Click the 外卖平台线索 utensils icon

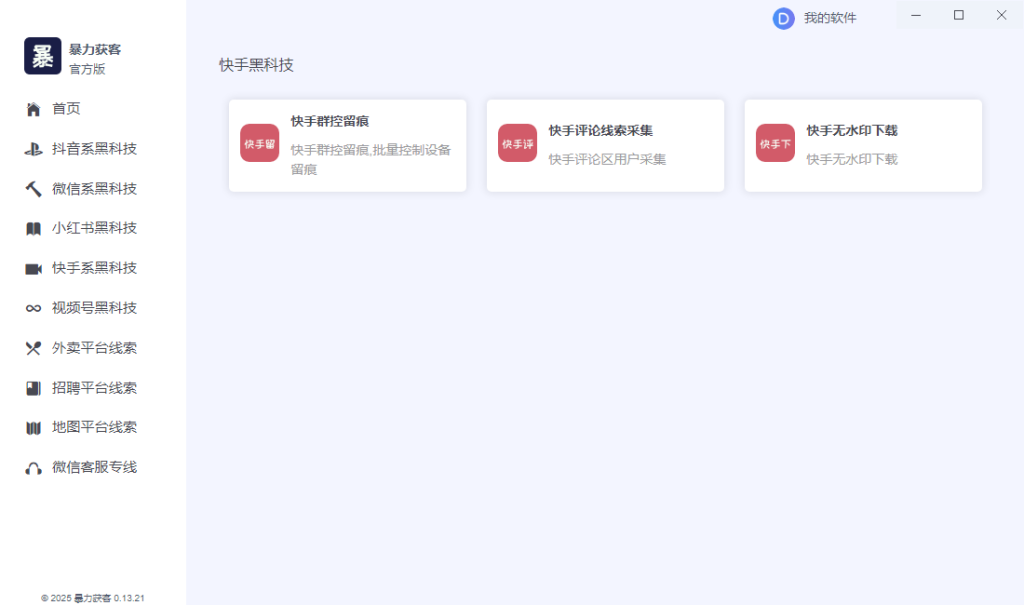[33, 348]
